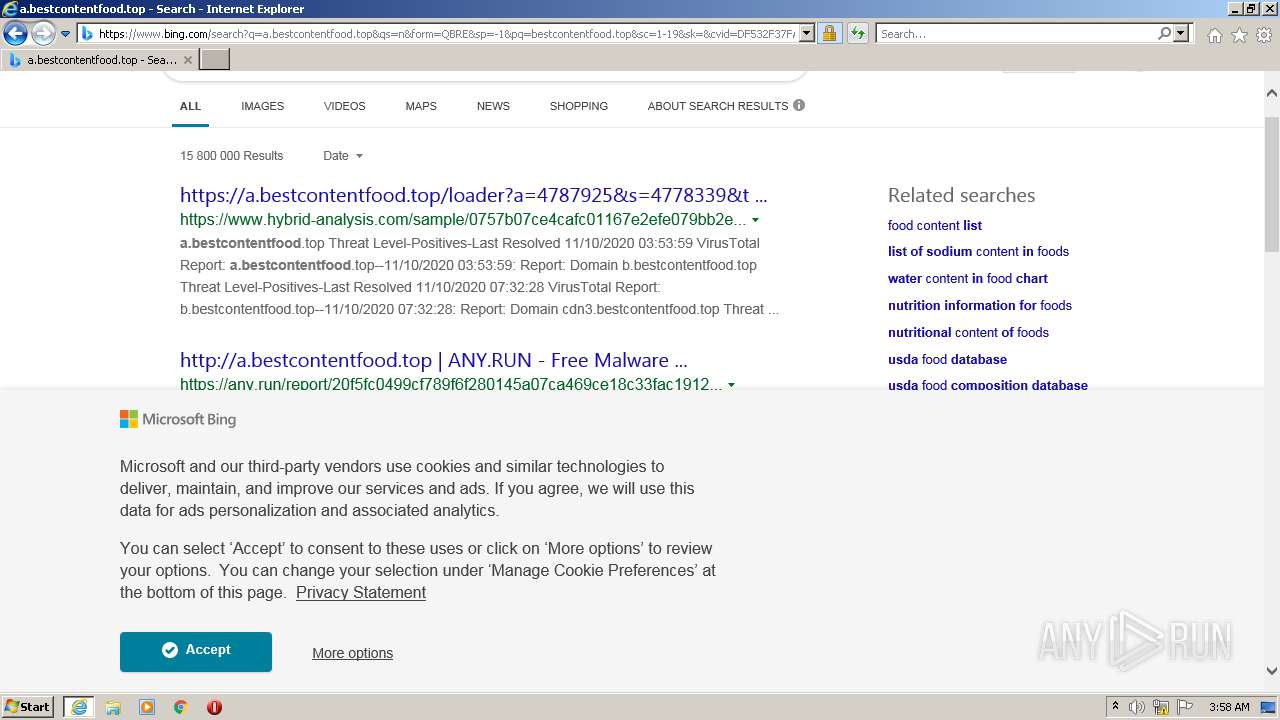This screenshot has height=720, width=1280.
Task: Close the a.bestcontentfood.top tab
Action: click(188, 60)
